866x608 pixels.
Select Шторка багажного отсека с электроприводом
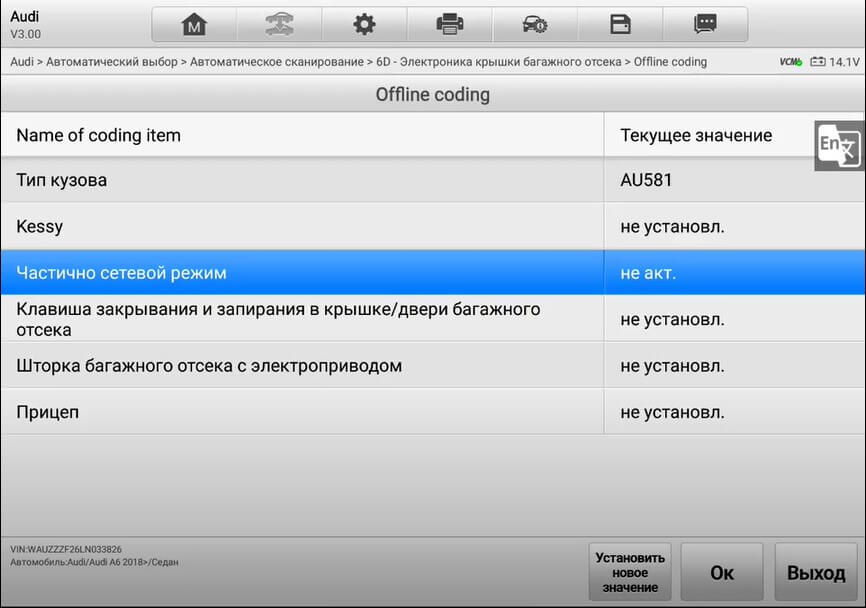click(433, 366)
